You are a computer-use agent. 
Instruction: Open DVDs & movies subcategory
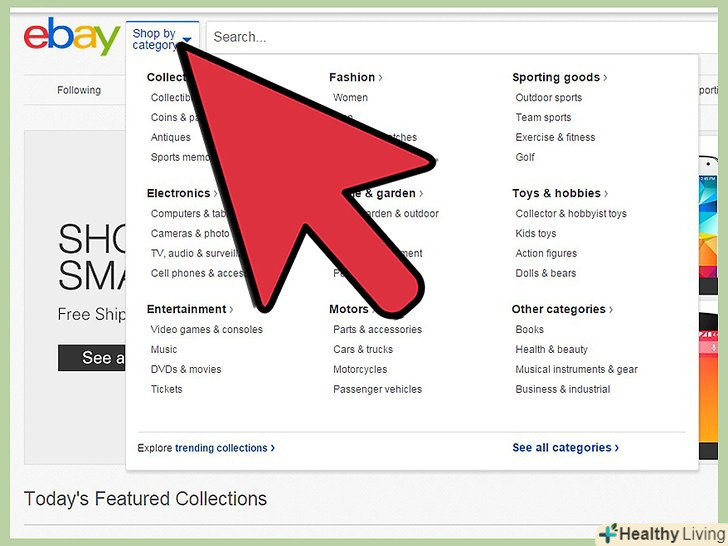point(186,370)
